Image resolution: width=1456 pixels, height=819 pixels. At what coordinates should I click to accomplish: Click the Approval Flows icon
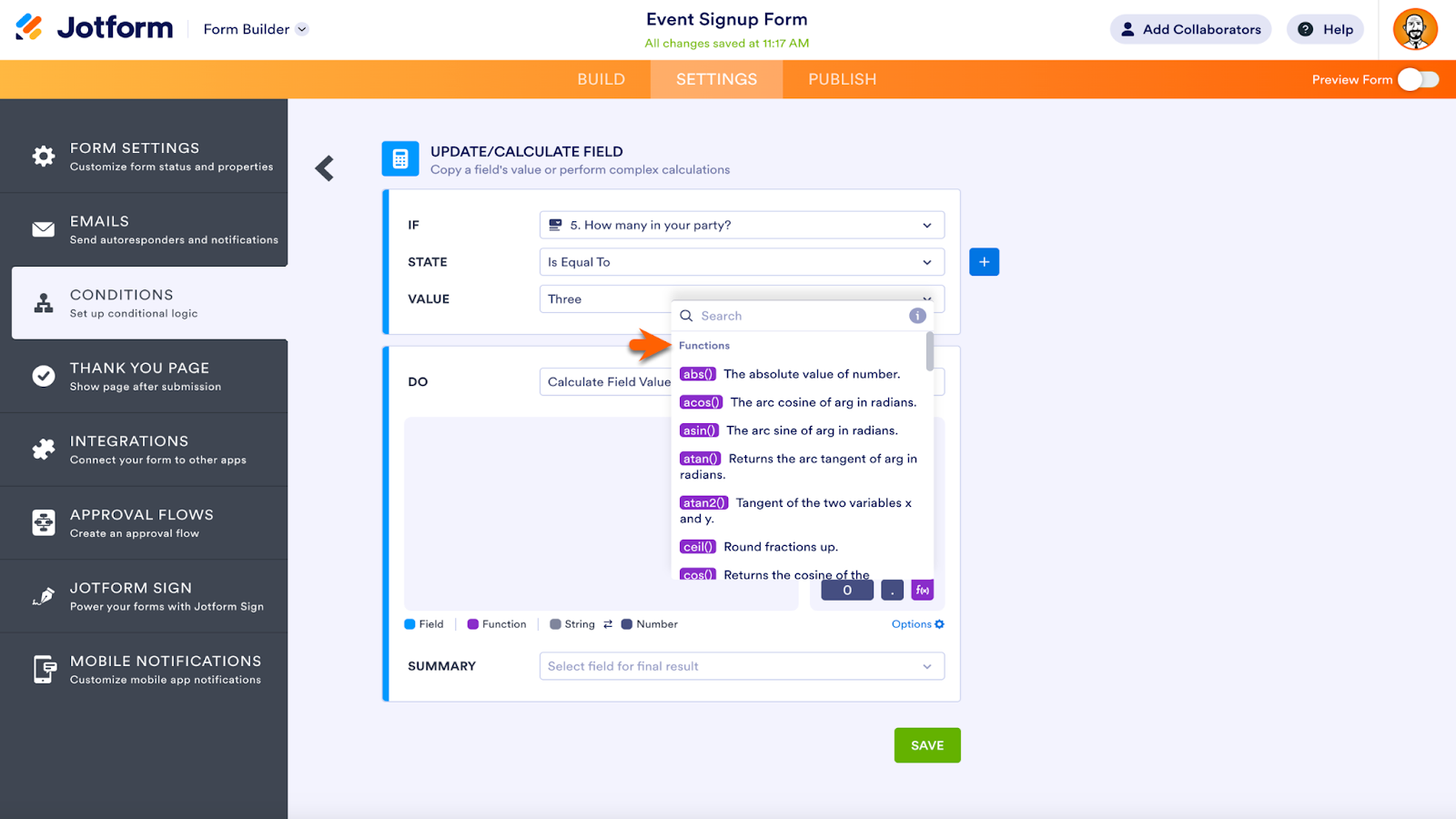point(43,522)
